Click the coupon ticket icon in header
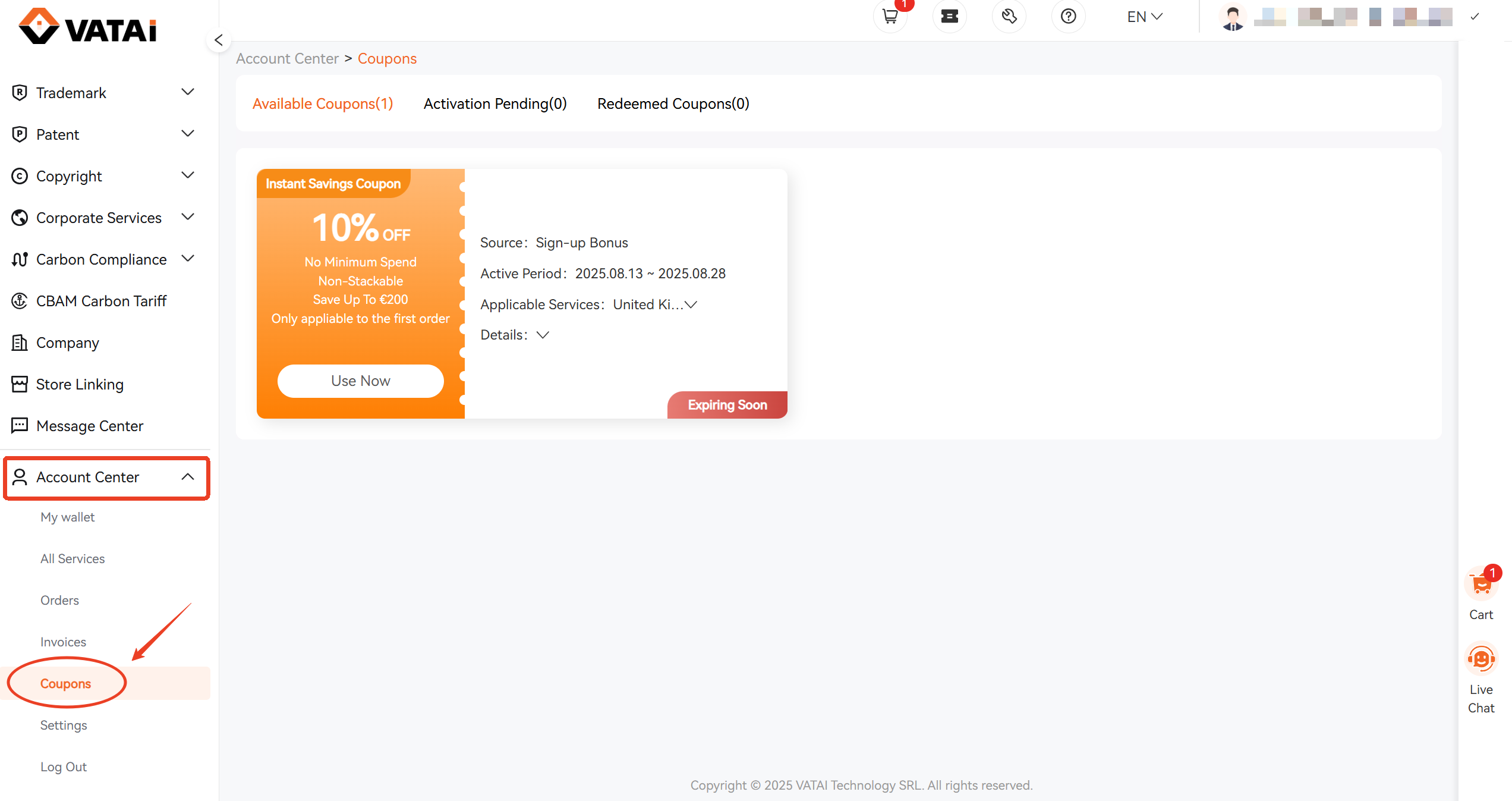Screen dimensions: 1512x801 pyautogui.click(x=949, y=17)
